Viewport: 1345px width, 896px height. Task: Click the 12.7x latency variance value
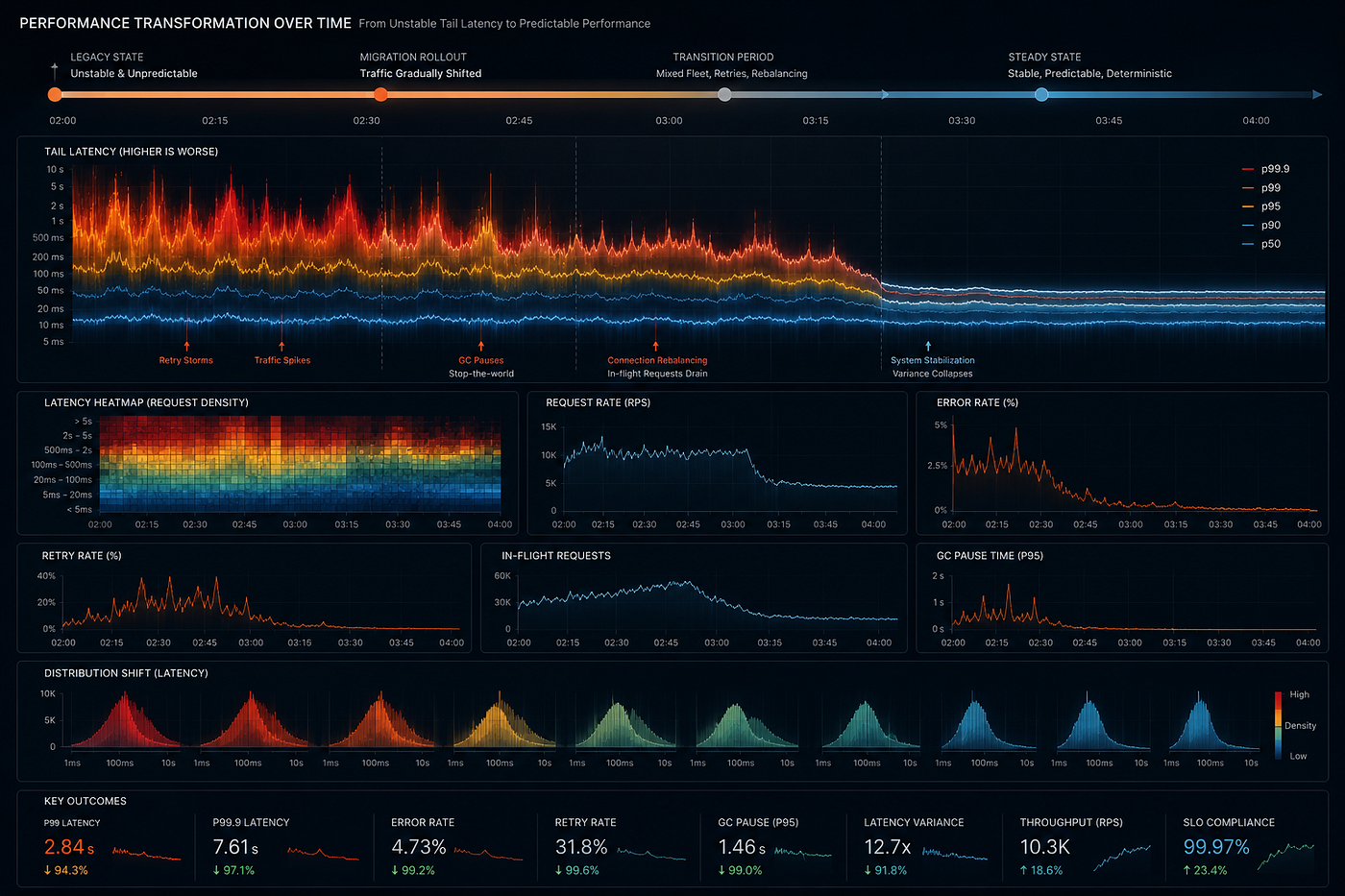click(x=888, y=847)
